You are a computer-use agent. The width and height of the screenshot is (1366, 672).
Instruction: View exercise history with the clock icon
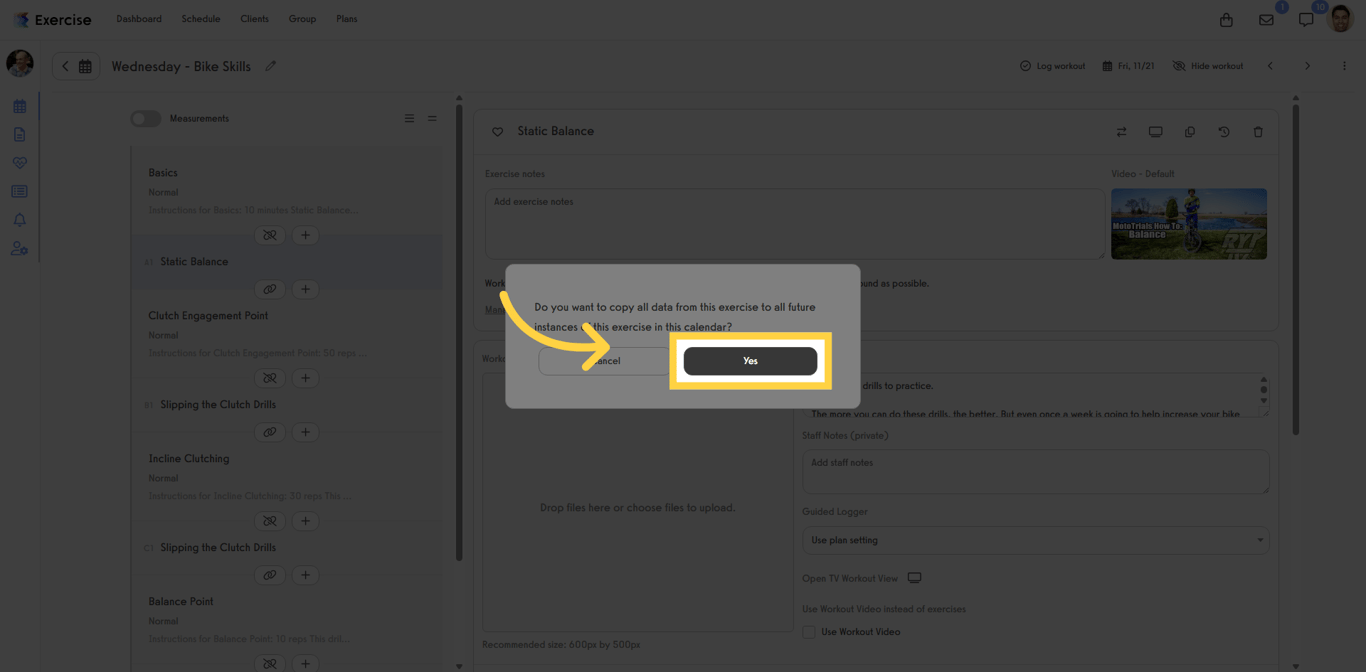1224,132
